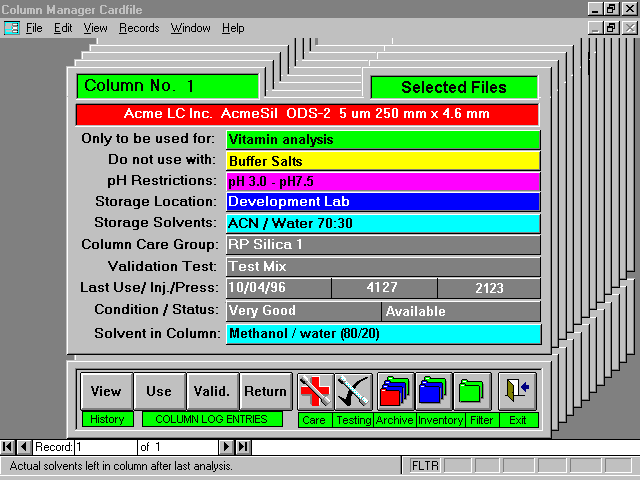Viewport: 640px width, 480px height.
Task: Open the Help menu
Action: click(233, 28)
